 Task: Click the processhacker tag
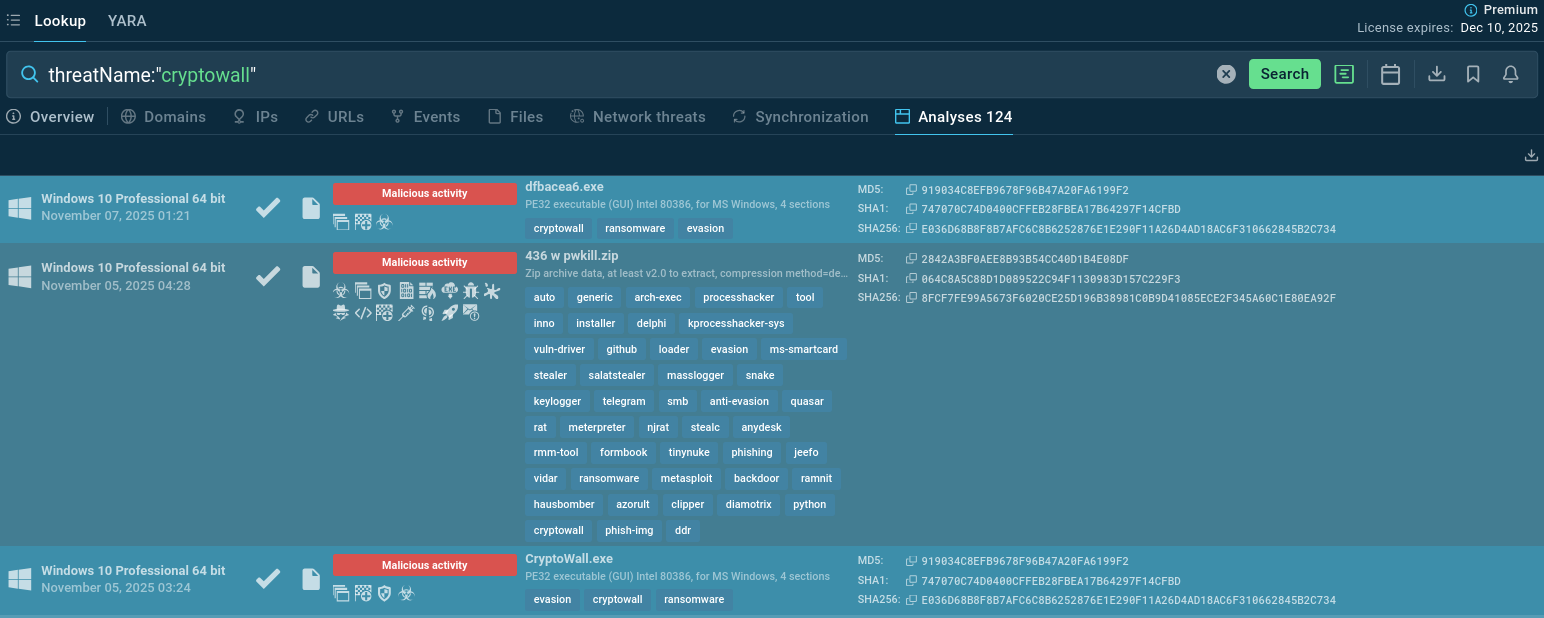[738, 297]
